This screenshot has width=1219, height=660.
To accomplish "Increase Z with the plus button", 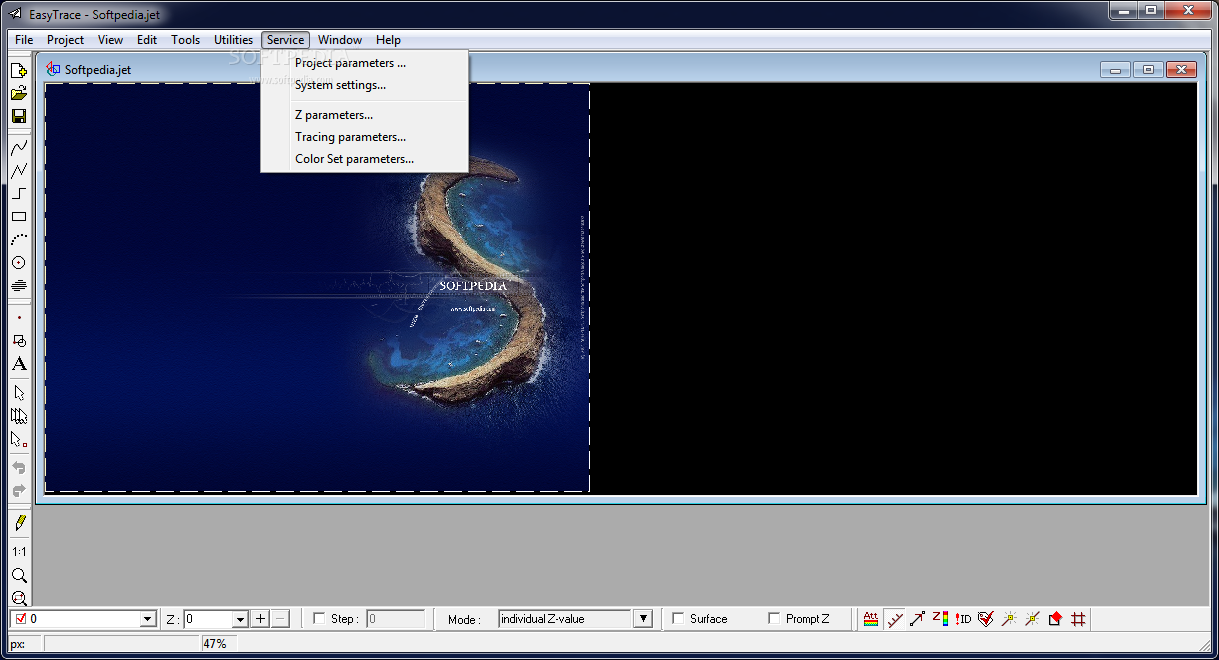I will click(x=260, y=619).
